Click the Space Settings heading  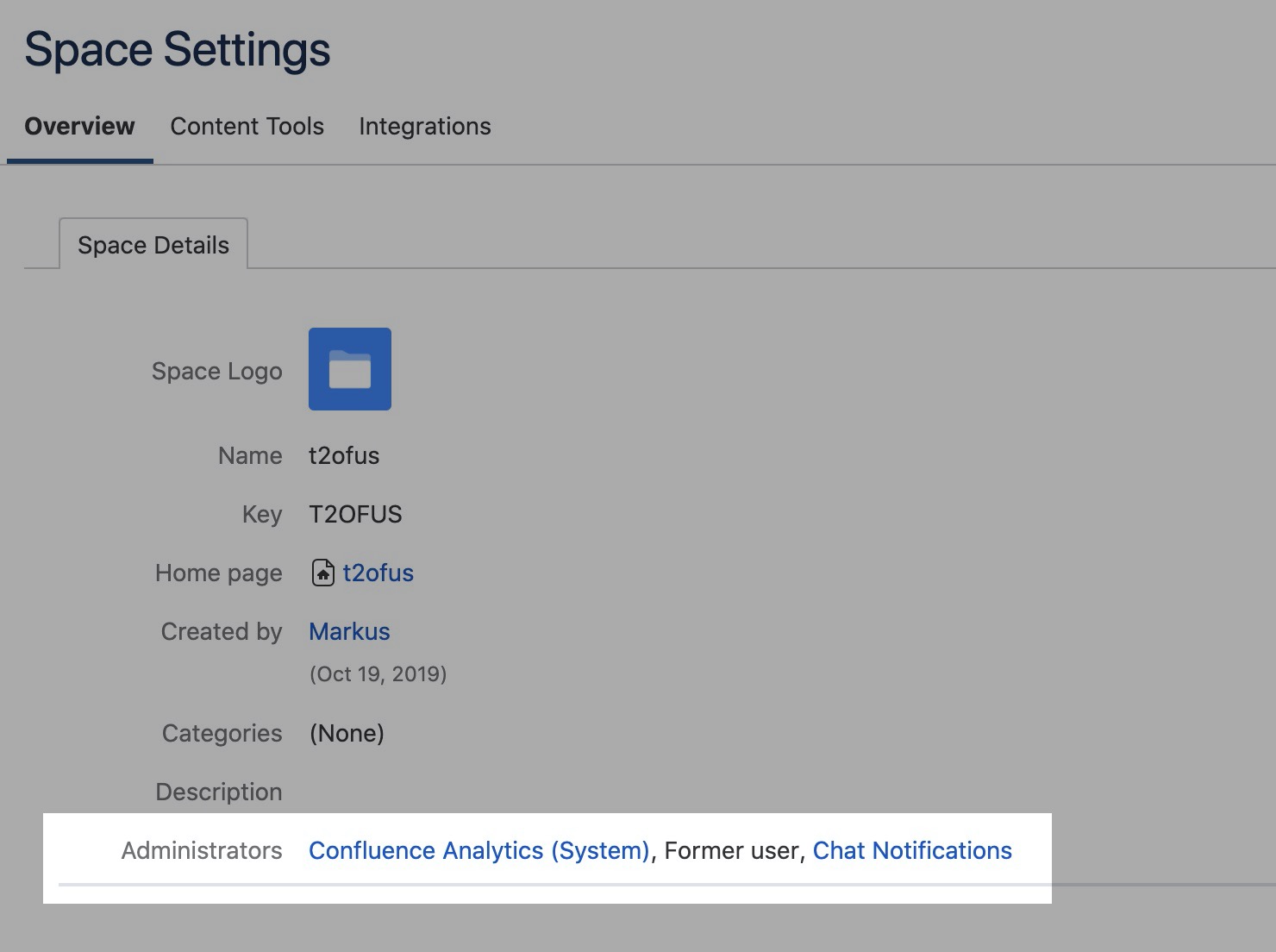[x=178, y=49]
